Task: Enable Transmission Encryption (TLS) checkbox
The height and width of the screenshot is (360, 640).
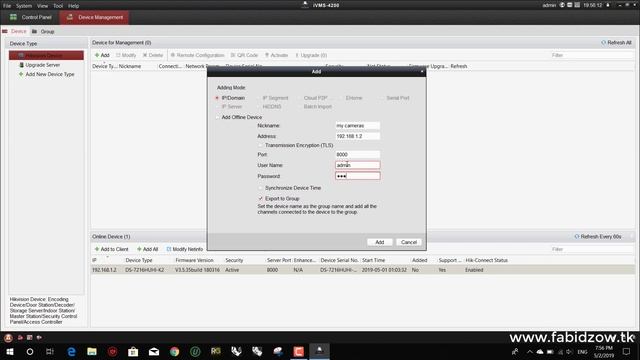Action: pyautogui.click(x=260, y=145)
